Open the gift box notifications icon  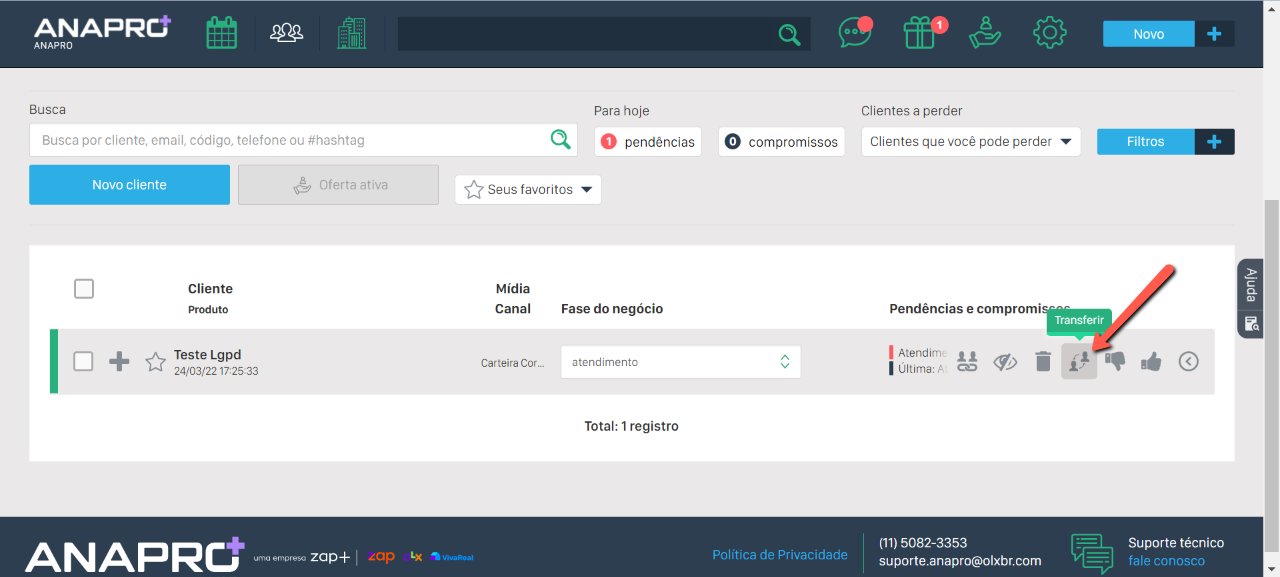coord(919,33)
